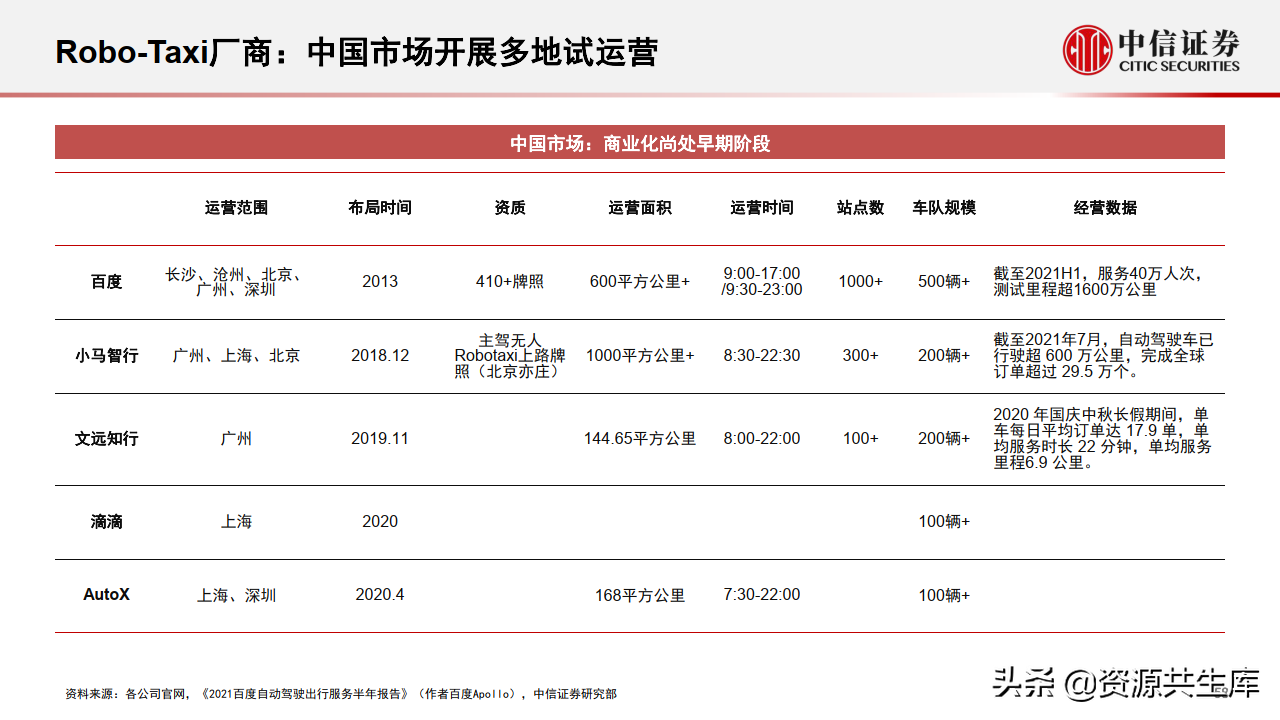Select the 滴滴 row's "100辆+" cell
The height and width of the screenshot is (720, 1280).
click(944, 522)
